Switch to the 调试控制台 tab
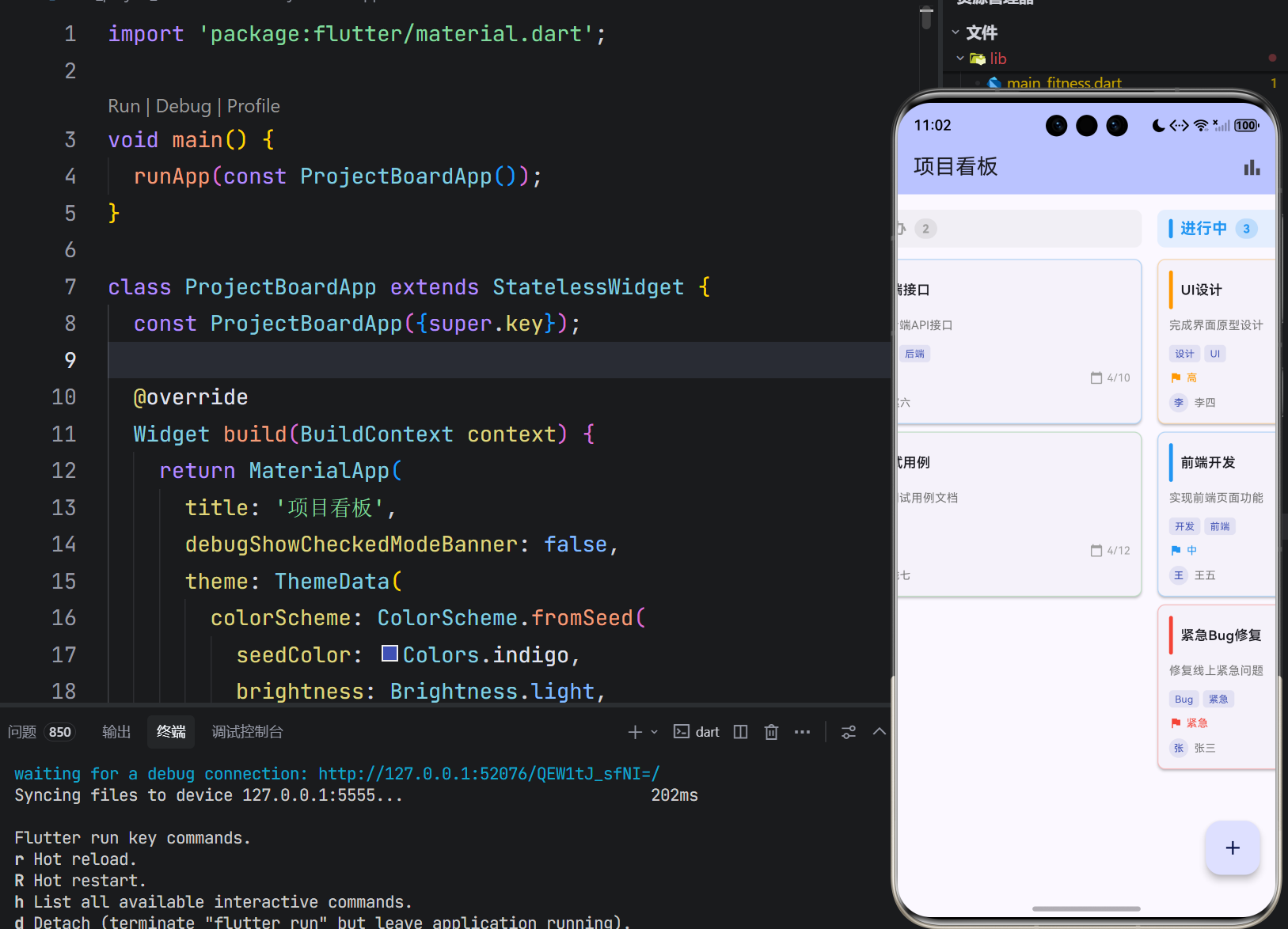1288x929 pixels. (247, 732)
